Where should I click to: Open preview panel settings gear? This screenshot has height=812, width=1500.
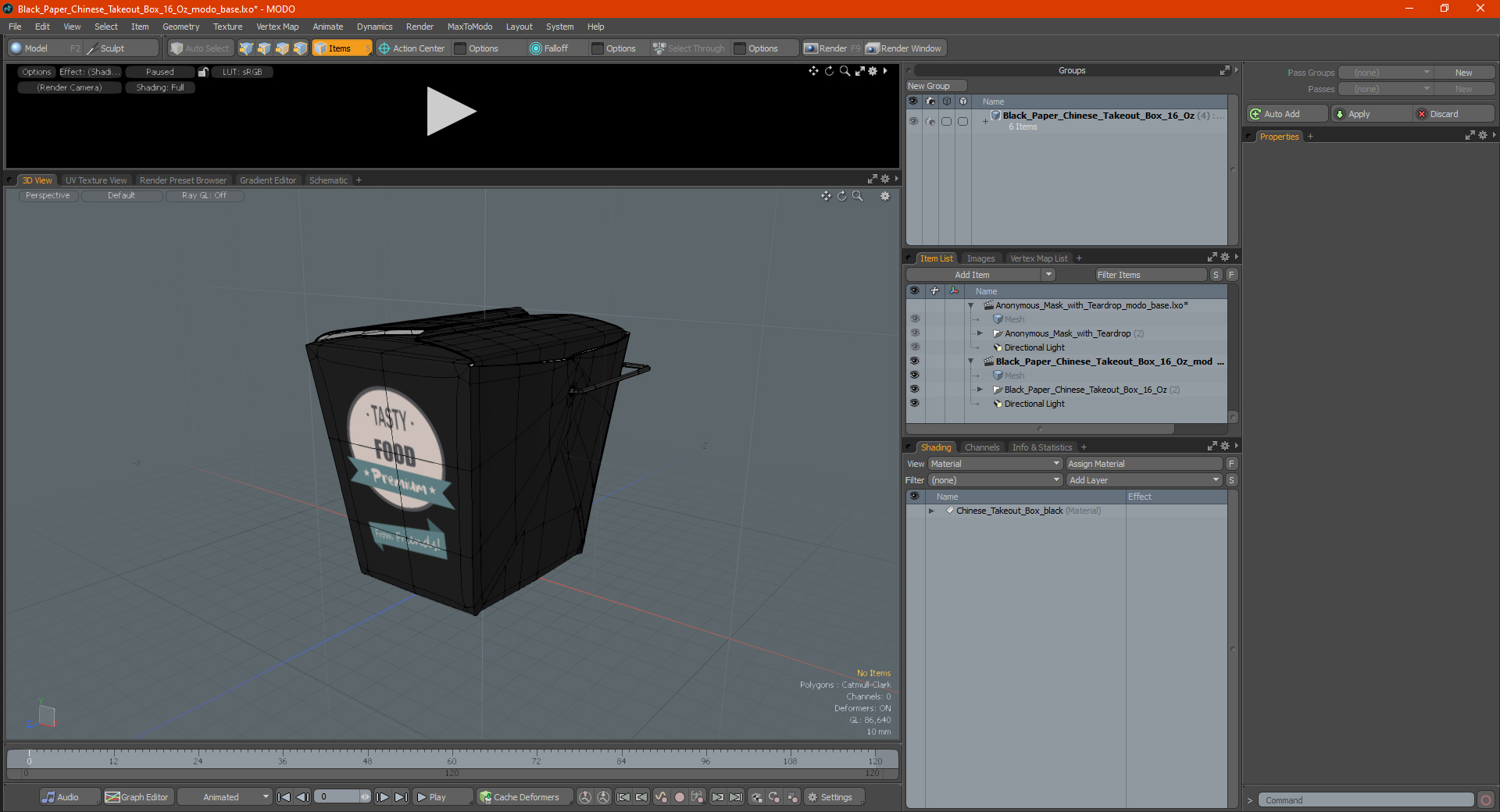coord(873,71)
